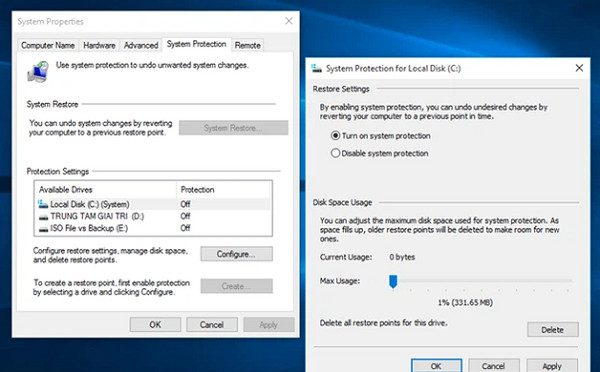Click the Local Disk (C:) drive icon in list

tap(43, 204)
